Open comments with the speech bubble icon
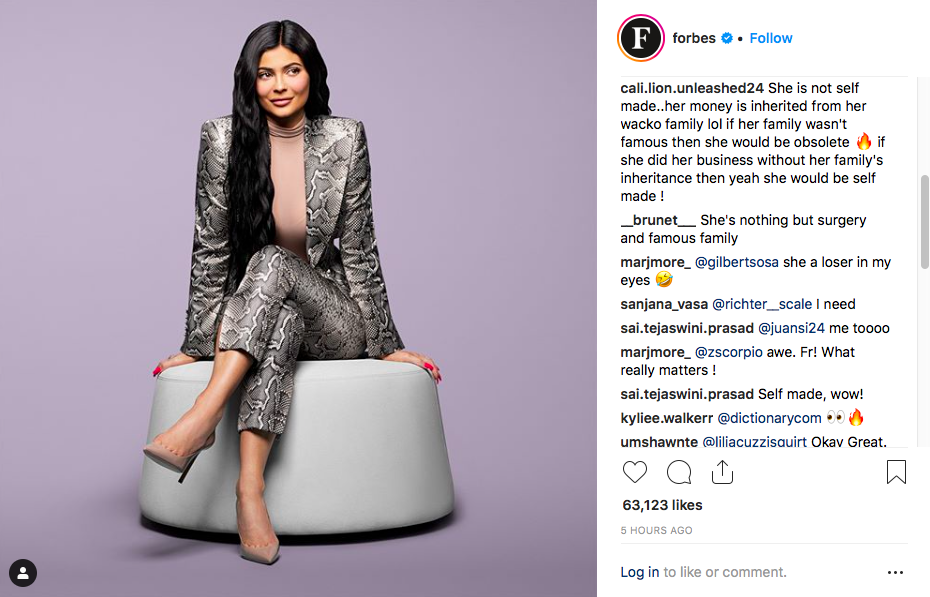The height and width of the screenshot is (597, 930). pos(679,472)
